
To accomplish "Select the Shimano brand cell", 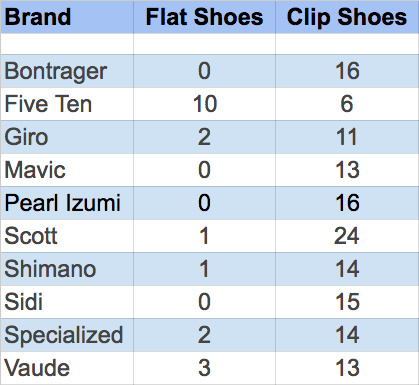I will click(67, 269).
